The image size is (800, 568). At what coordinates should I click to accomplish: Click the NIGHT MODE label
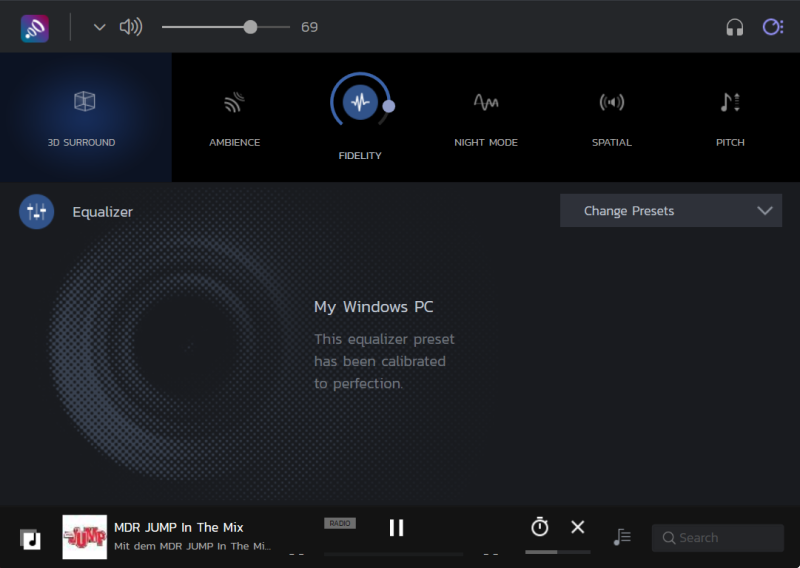[x=486, y=142]
